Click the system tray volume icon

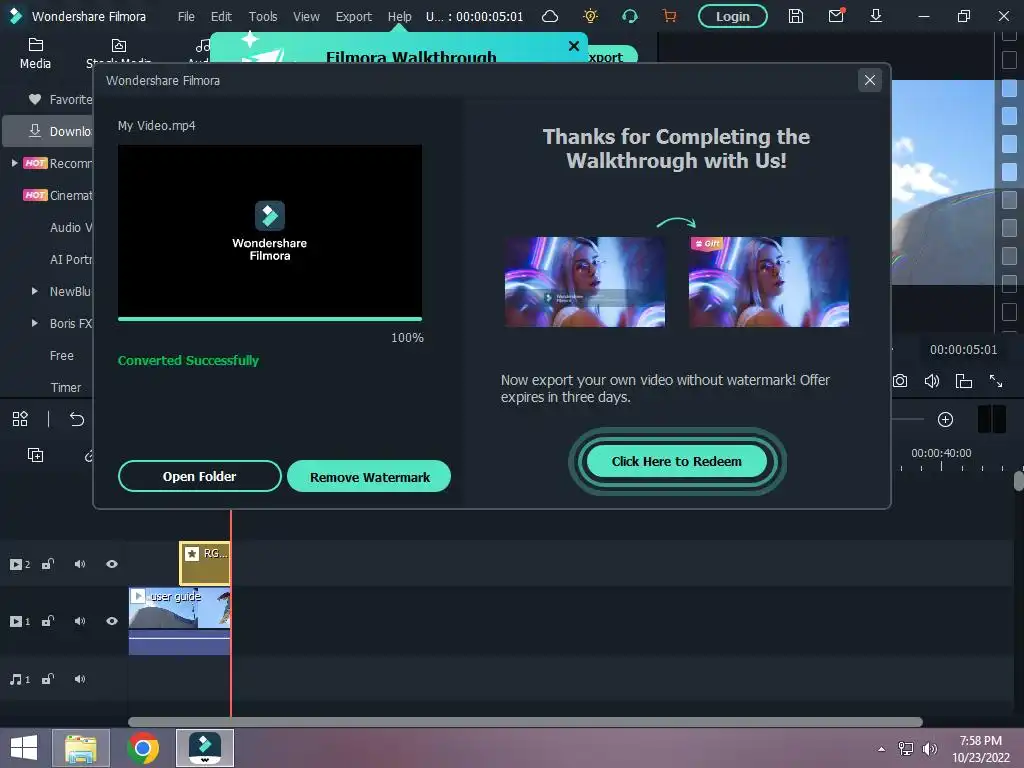point(929,749)
